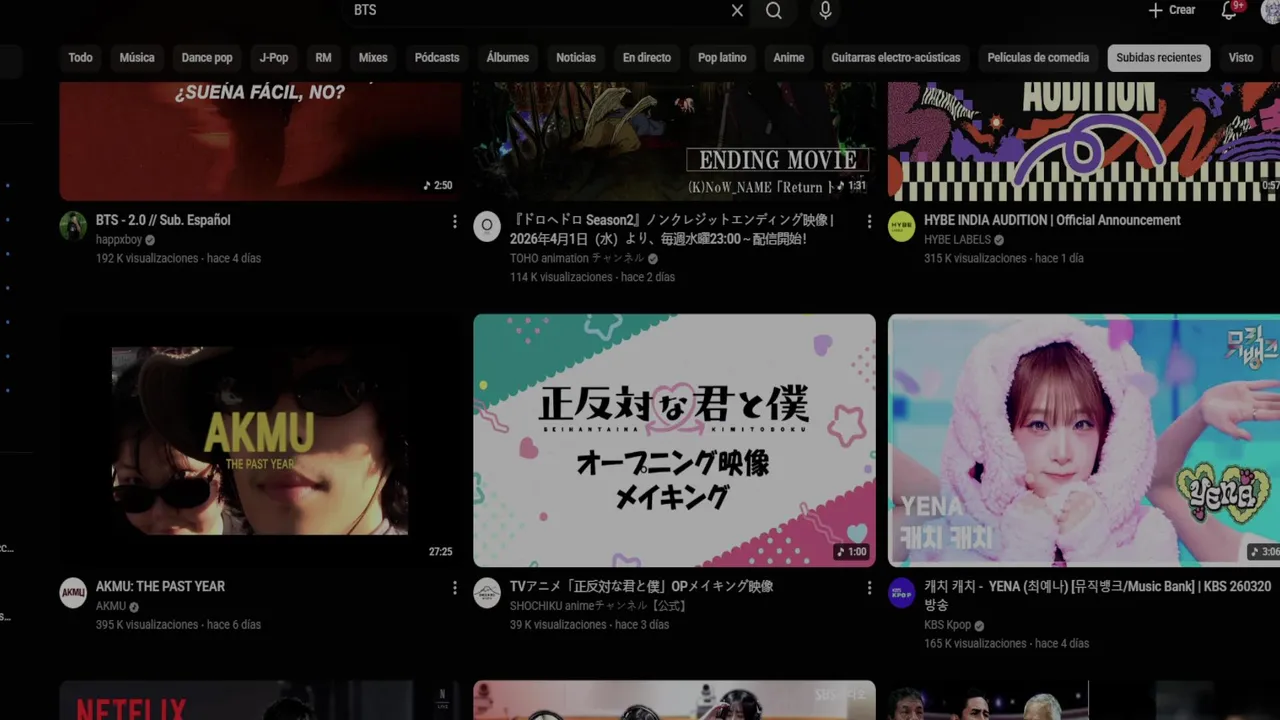This screenshot has width=1280, height=720.
Task: Go to the happxboy channel name
Action: [x=119, y=240]
